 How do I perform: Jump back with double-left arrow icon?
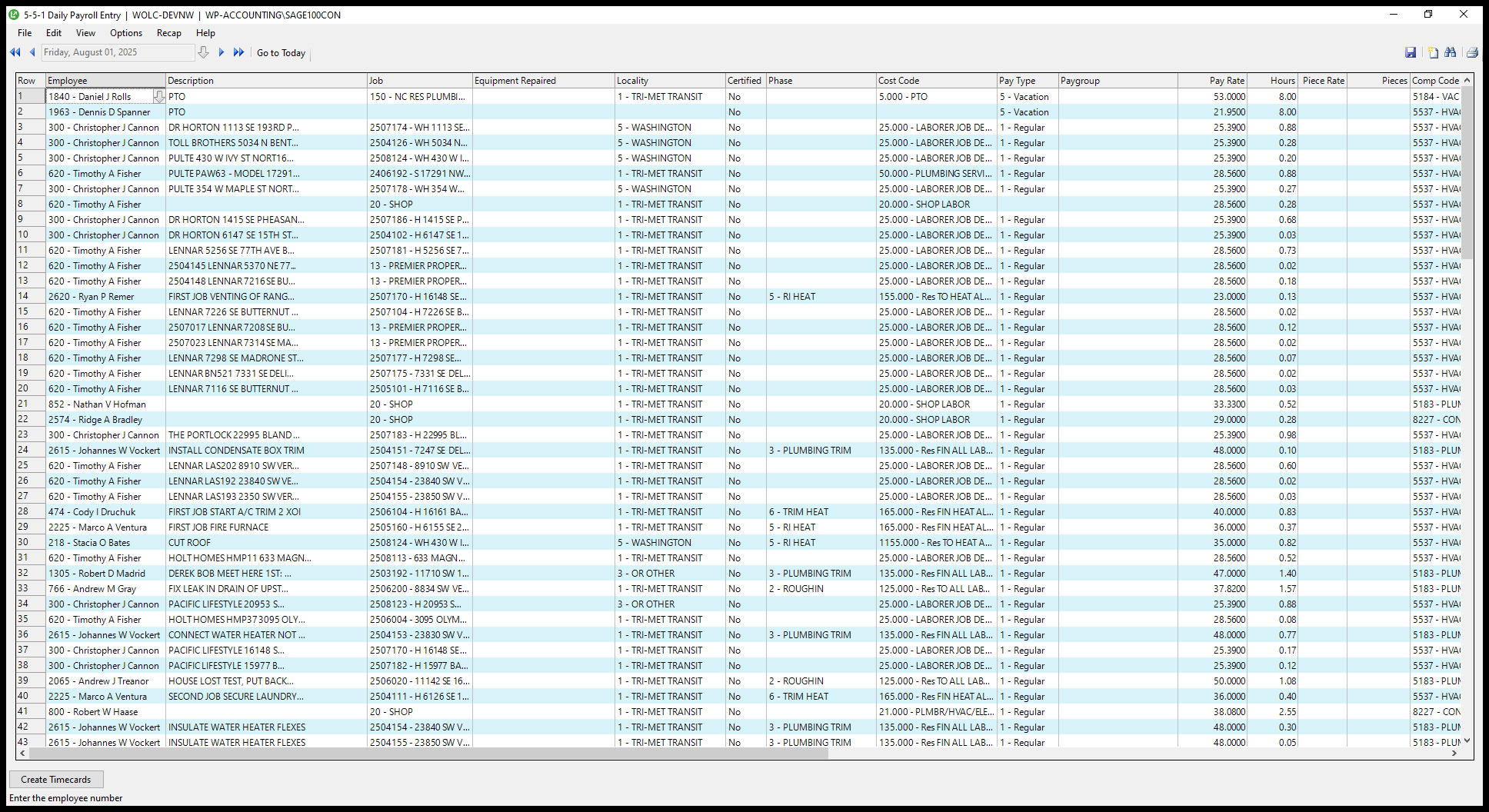click(15, 52)
